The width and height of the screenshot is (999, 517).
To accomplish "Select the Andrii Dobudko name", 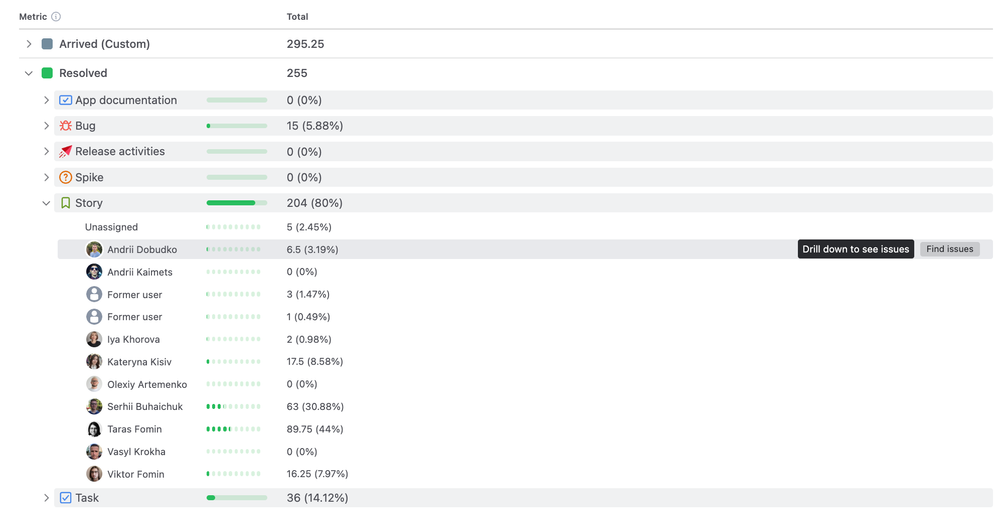I will 142,250.
